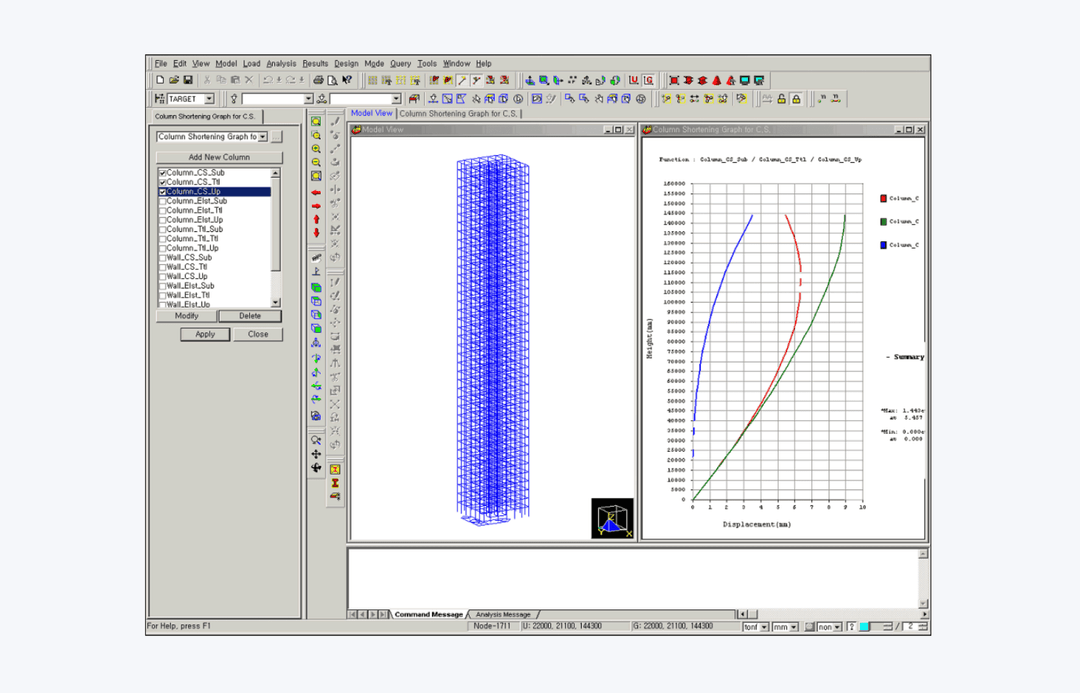
Task: Click the New file icon
Action: [x=160, y=81]
